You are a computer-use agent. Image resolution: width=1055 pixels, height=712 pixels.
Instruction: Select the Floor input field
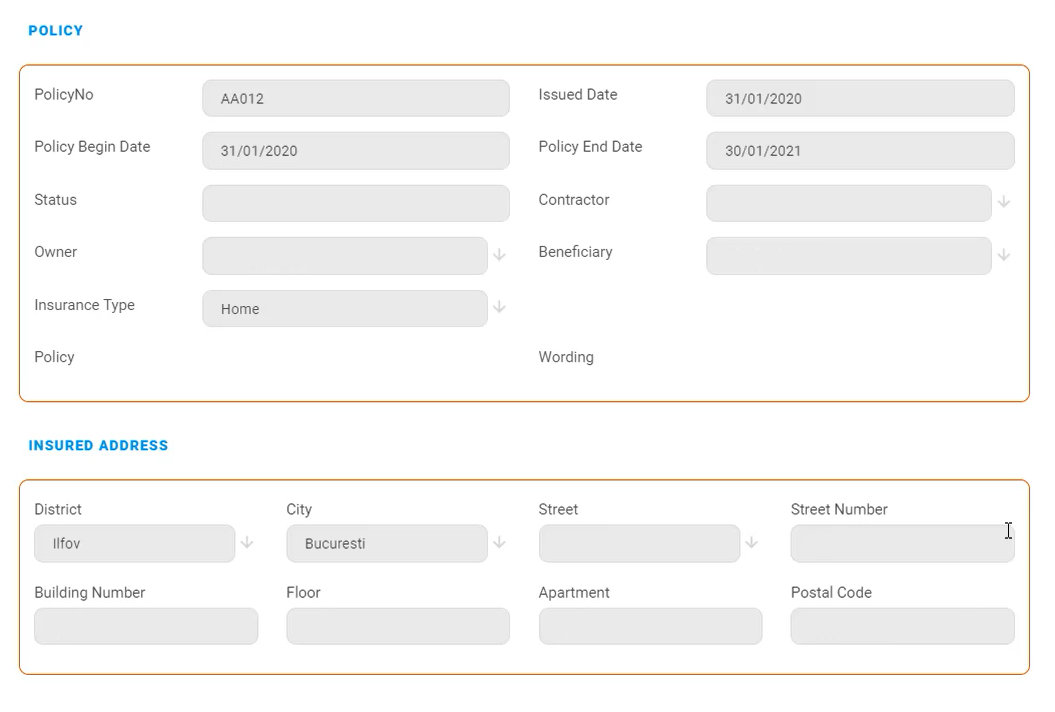click(397, 626)
